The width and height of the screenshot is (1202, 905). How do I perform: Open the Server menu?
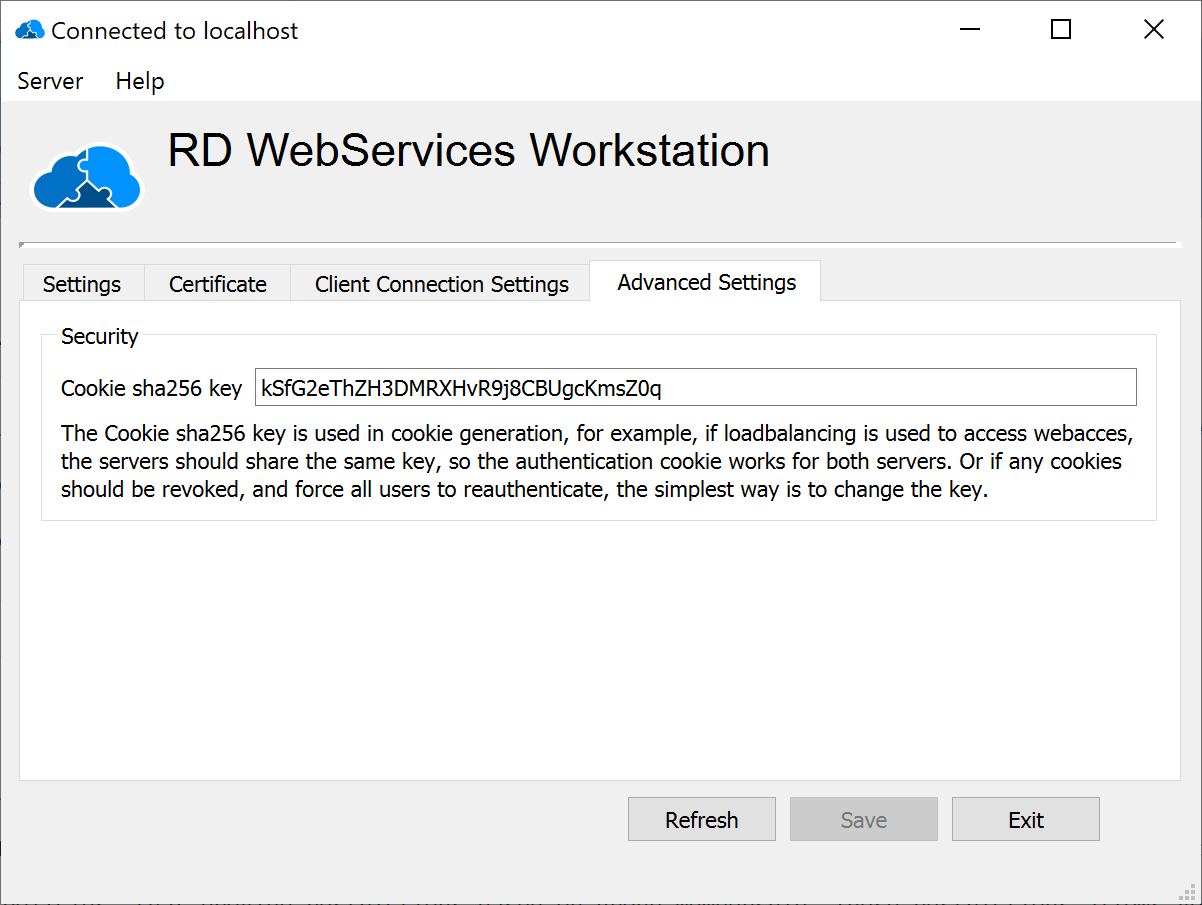pyautogui.click(x=50, y=81)
